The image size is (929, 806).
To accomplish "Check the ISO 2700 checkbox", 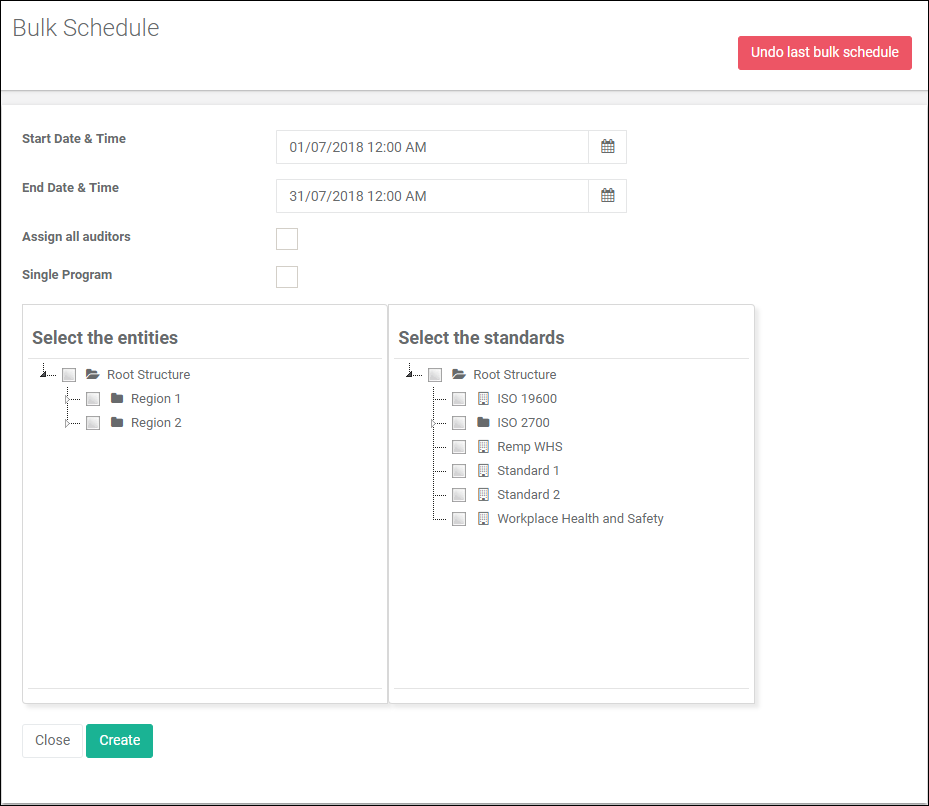I will pyautogui.click(x=458, y=422).
